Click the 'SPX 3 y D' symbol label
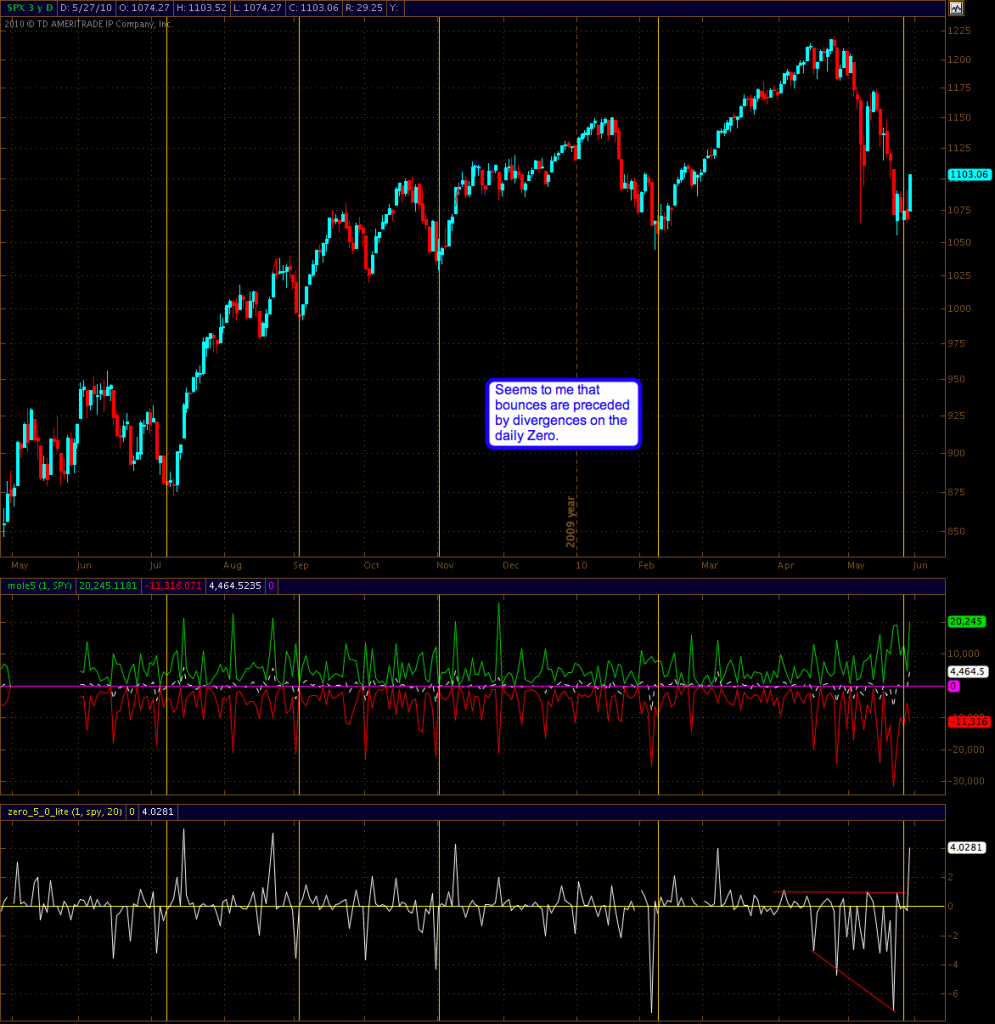The height and width of the screenshot is (1024, 995). click(x=30, y=8)
